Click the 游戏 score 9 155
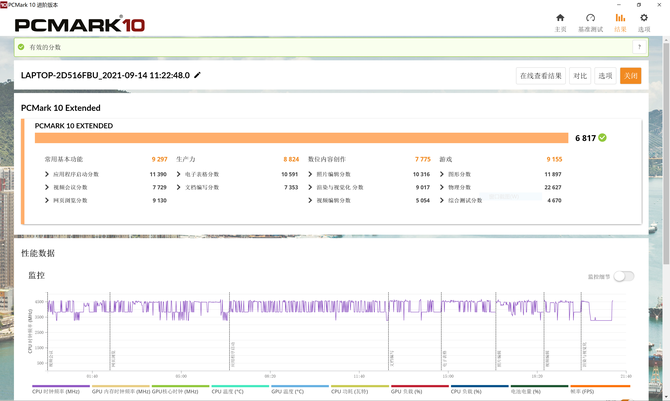Viewport: 670px width, 401px height. [x=554, y=159]
